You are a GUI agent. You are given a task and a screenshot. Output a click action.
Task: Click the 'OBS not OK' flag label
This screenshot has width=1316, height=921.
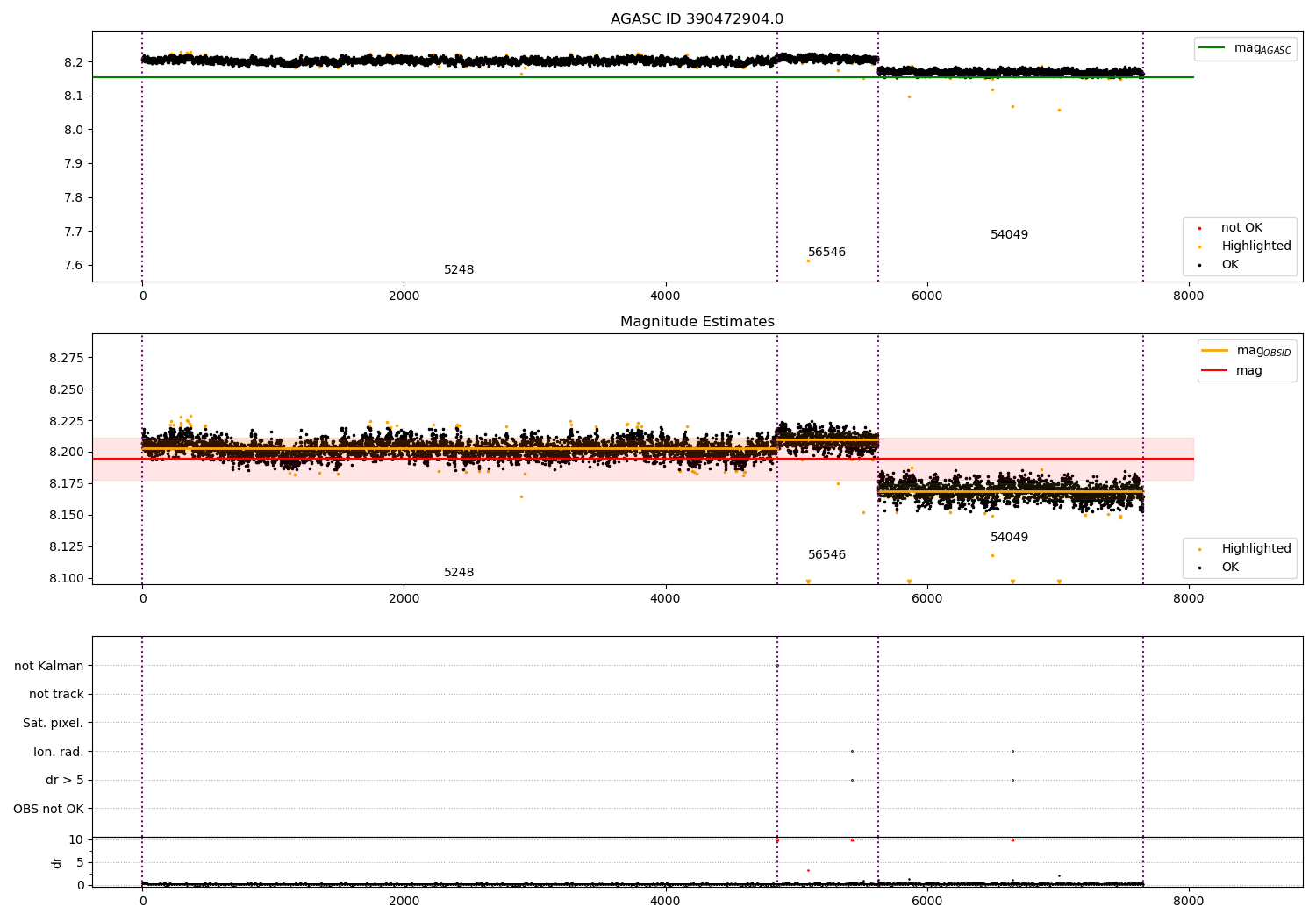(x=49, y=810)
